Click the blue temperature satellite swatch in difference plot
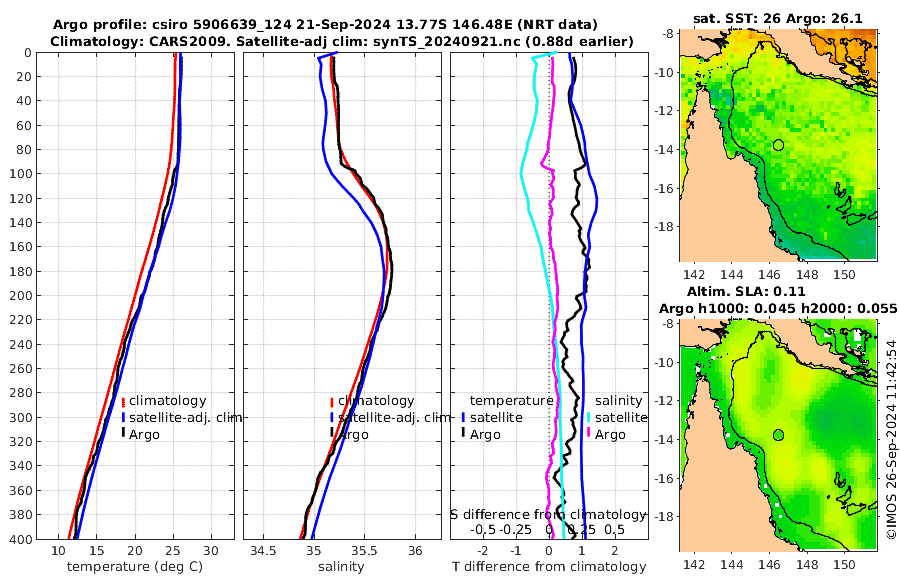 (x=463, y=417)
